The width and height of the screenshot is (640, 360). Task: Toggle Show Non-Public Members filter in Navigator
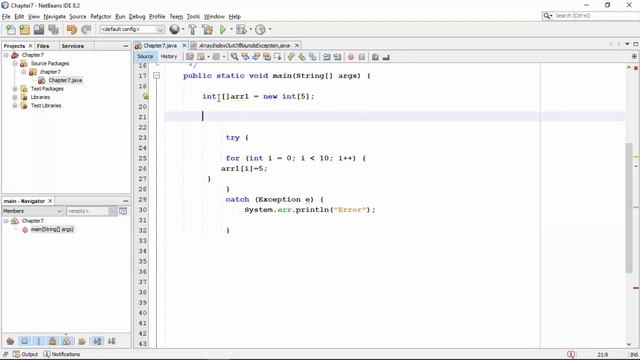click(53, 341)
